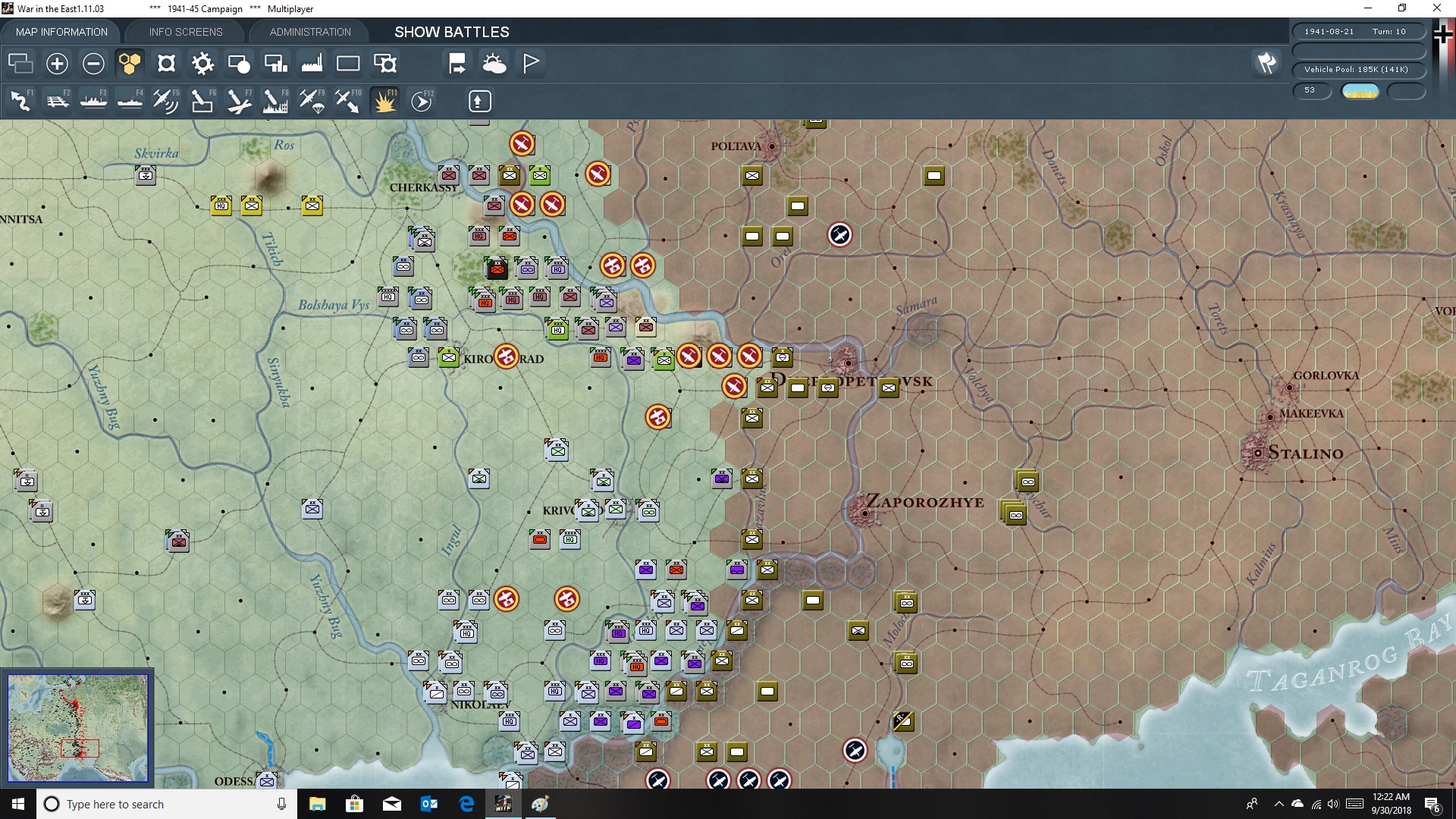Image resolution: width=1456 pixels, height=819 pixels.
Task: Toggle the hex grid display icon
Action: tap(130, 64)
